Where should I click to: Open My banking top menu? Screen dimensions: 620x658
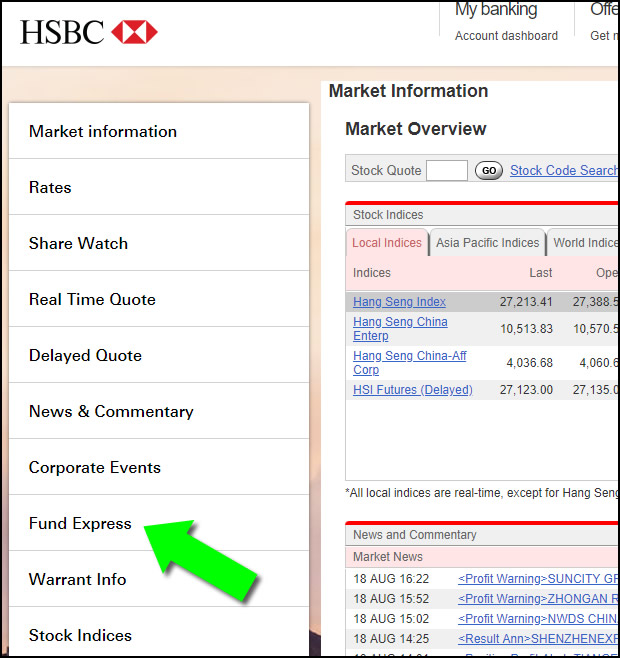[x=496, y=9]
